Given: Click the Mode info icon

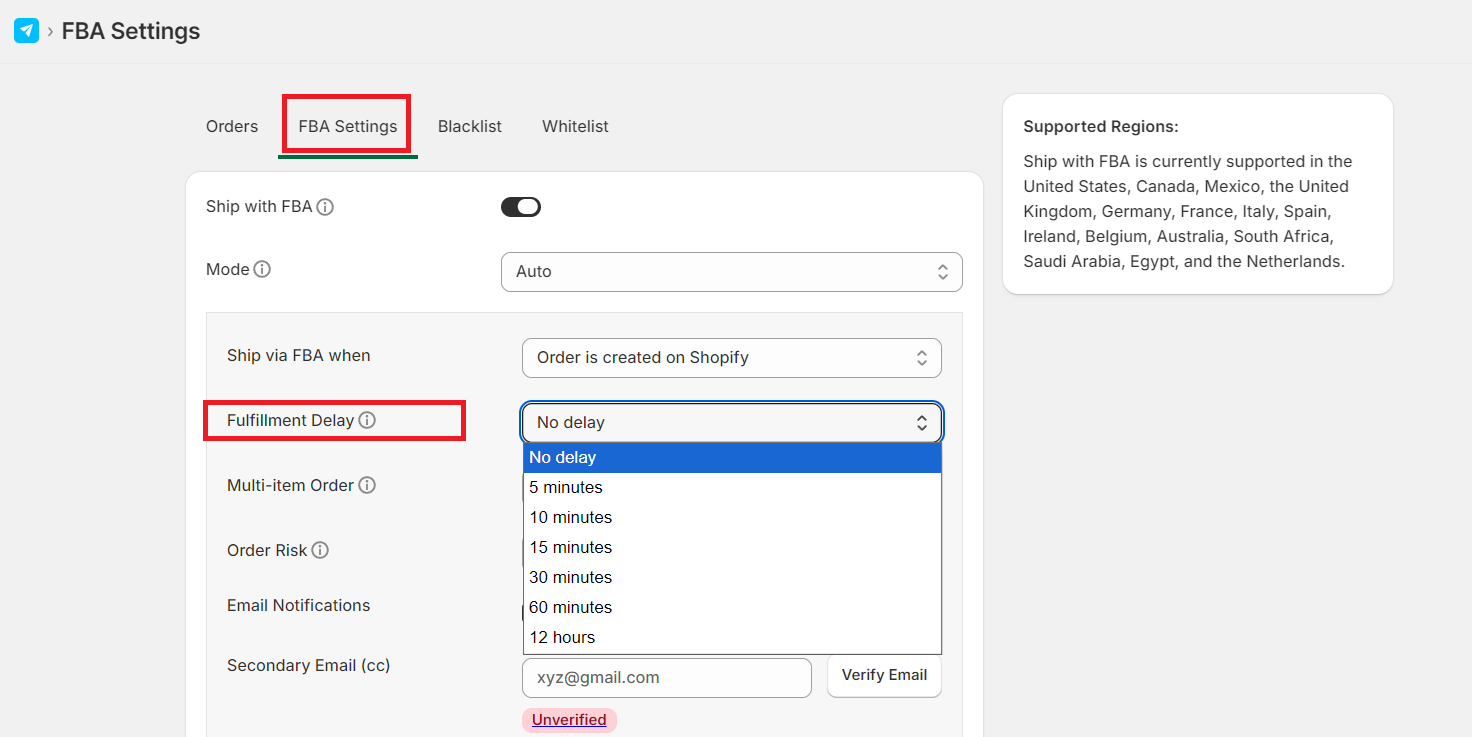Looking at the screenshot, I should tap(262, 270).
